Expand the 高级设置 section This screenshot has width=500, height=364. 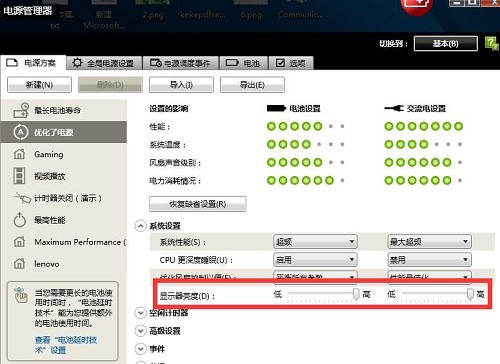[x=140, y=331]
